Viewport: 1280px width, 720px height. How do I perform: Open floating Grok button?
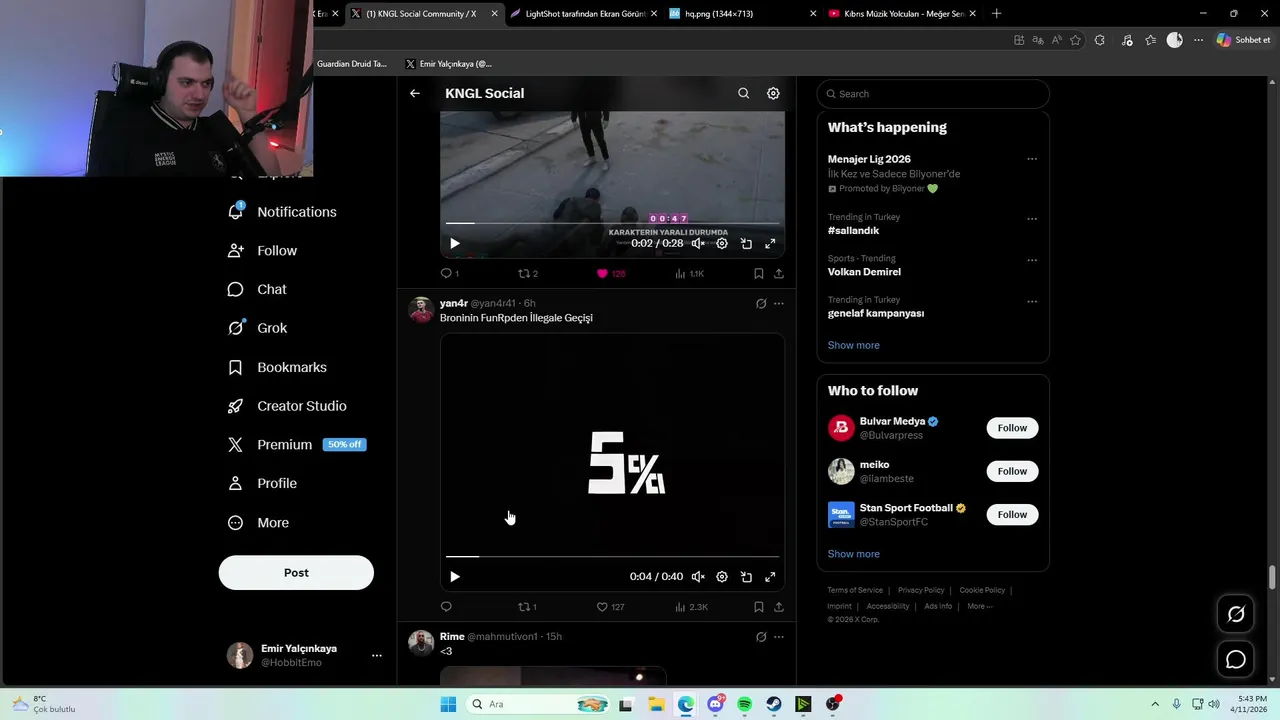[1236, 614]
